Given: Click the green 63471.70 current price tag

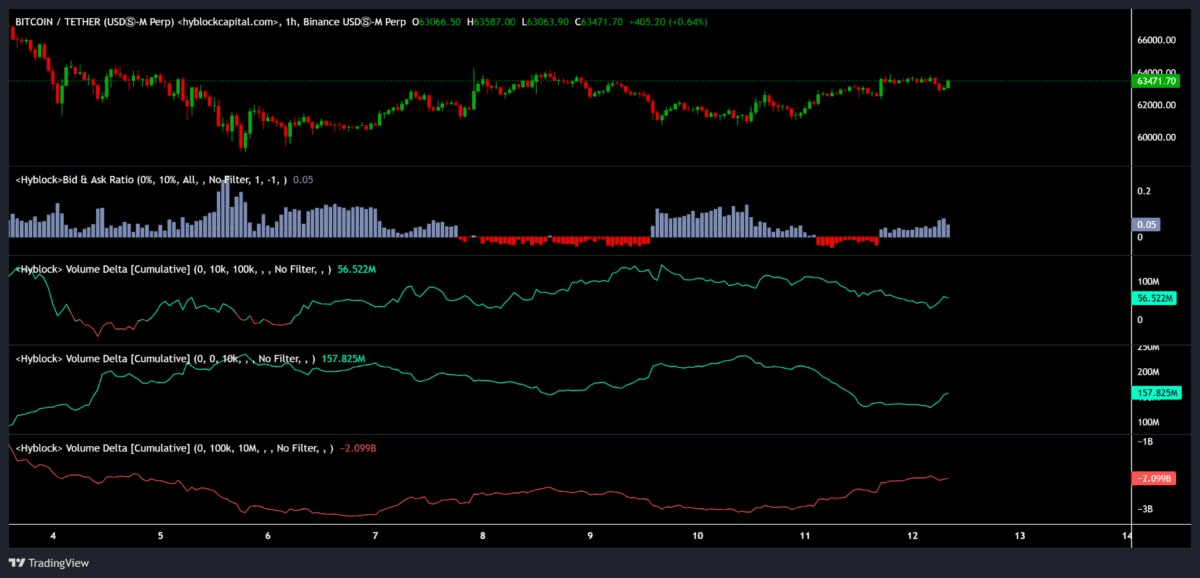Looking at the screenshot, I should [1153, 81].
